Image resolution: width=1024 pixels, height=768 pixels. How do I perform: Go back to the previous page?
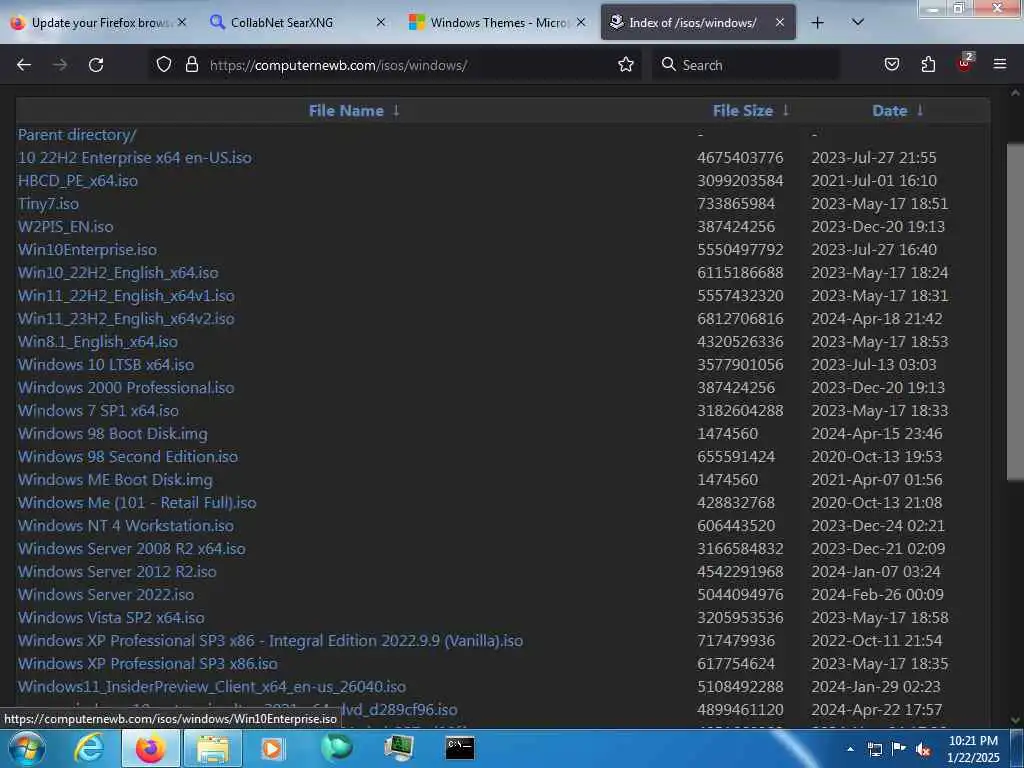[x=24, y=65]
